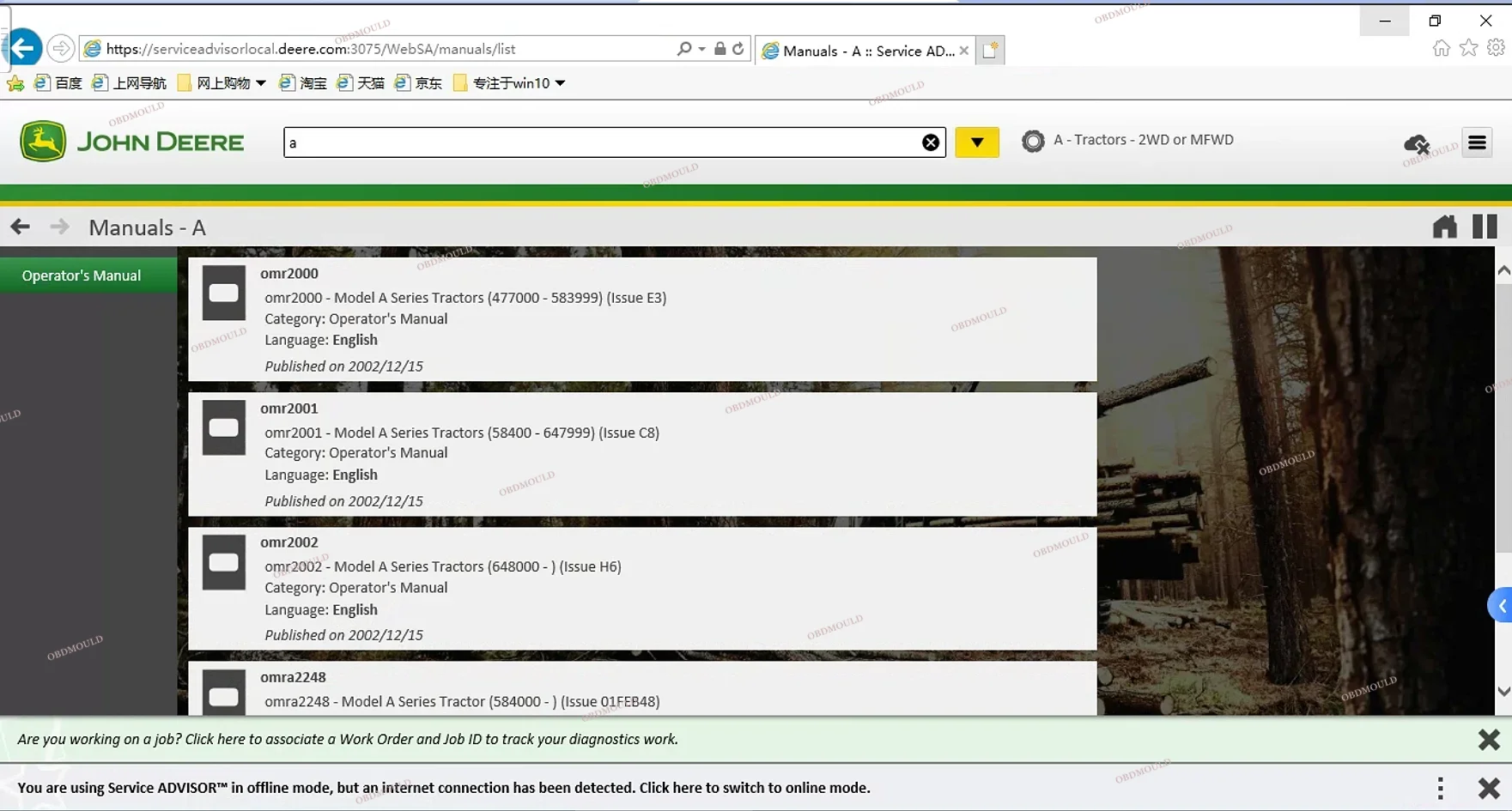Open offline mode notification options menu
Viewport: 1512px width, 811px height.
pyautogui.click(x=1440, y=788)
